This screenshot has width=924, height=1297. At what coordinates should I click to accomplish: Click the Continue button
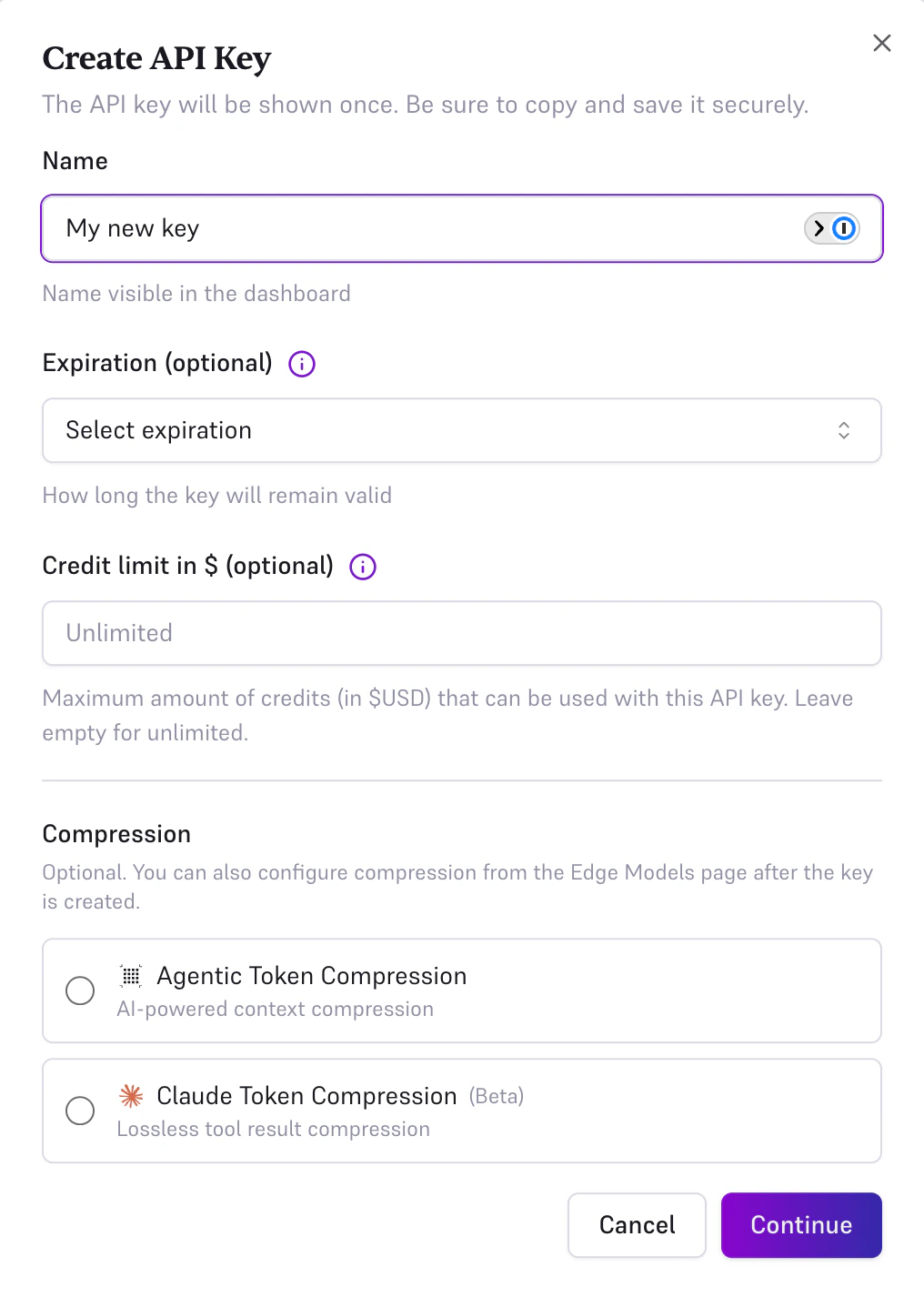click(800, 1225)
